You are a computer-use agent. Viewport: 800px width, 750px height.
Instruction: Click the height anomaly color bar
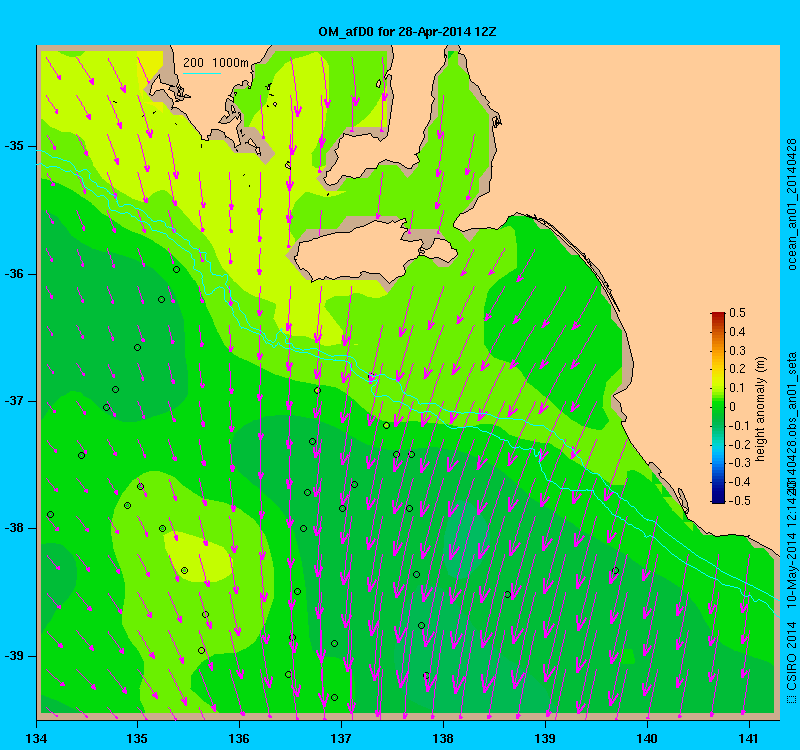[x=718, y=408]
